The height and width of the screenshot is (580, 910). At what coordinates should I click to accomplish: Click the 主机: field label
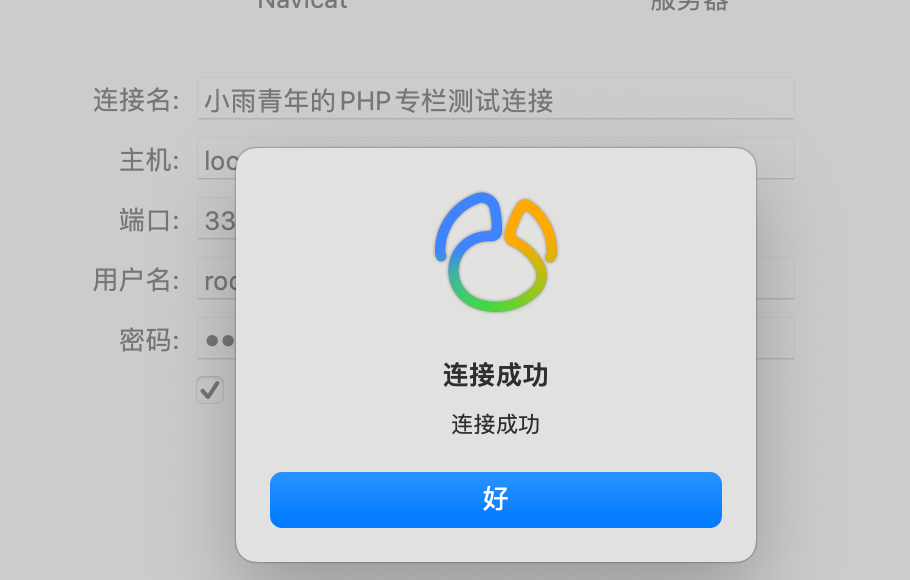pyautogui.click(x=150, y=160)
